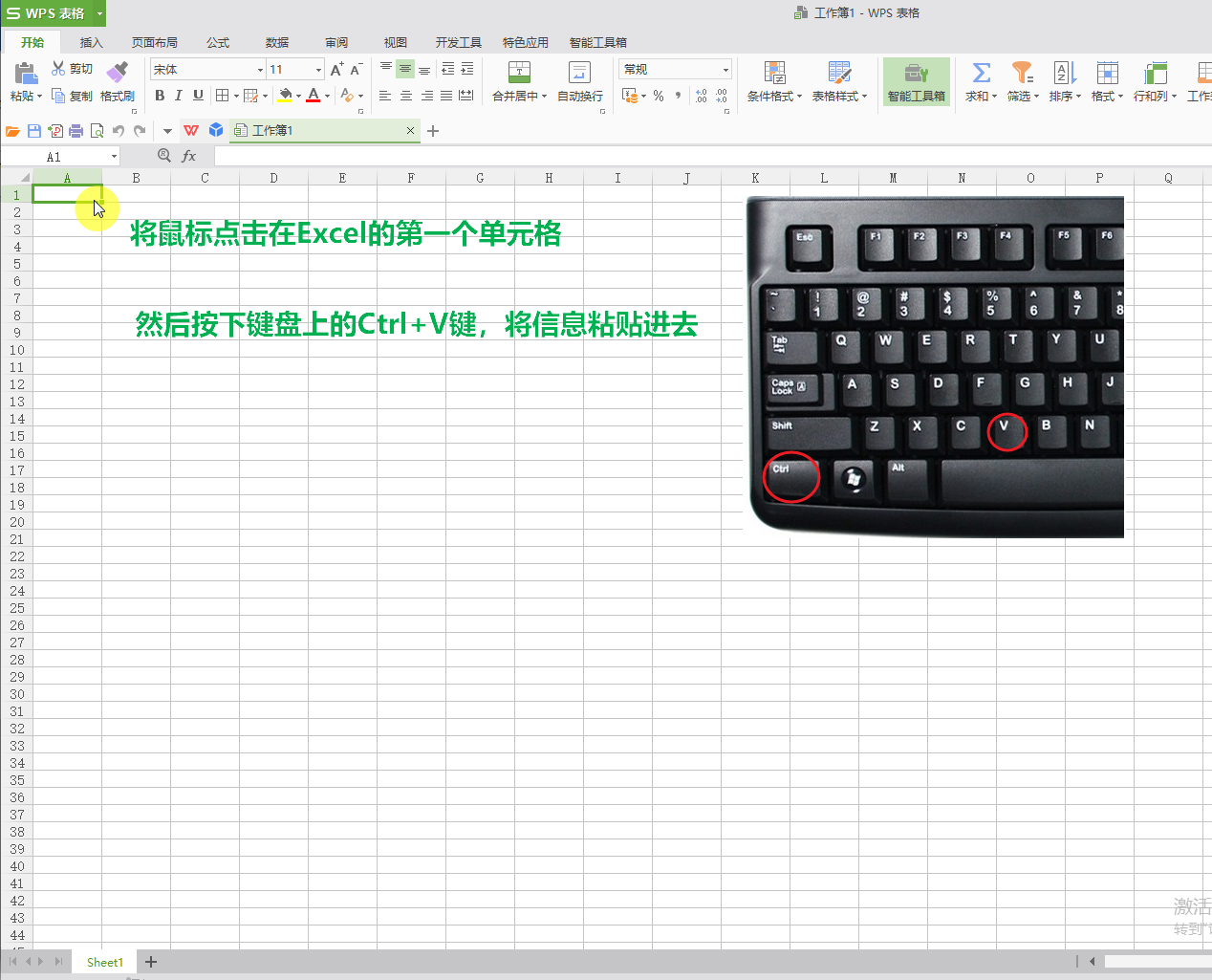Toggle Italic formatting

[179, 96]
